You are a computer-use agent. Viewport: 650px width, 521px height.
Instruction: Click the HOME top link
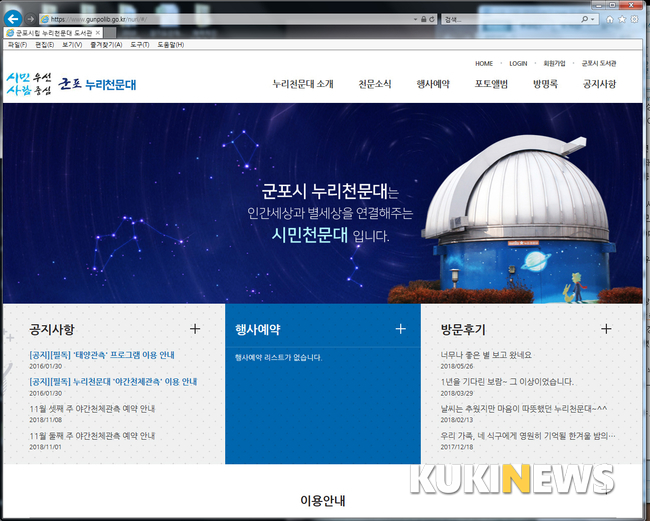[484, 63]
